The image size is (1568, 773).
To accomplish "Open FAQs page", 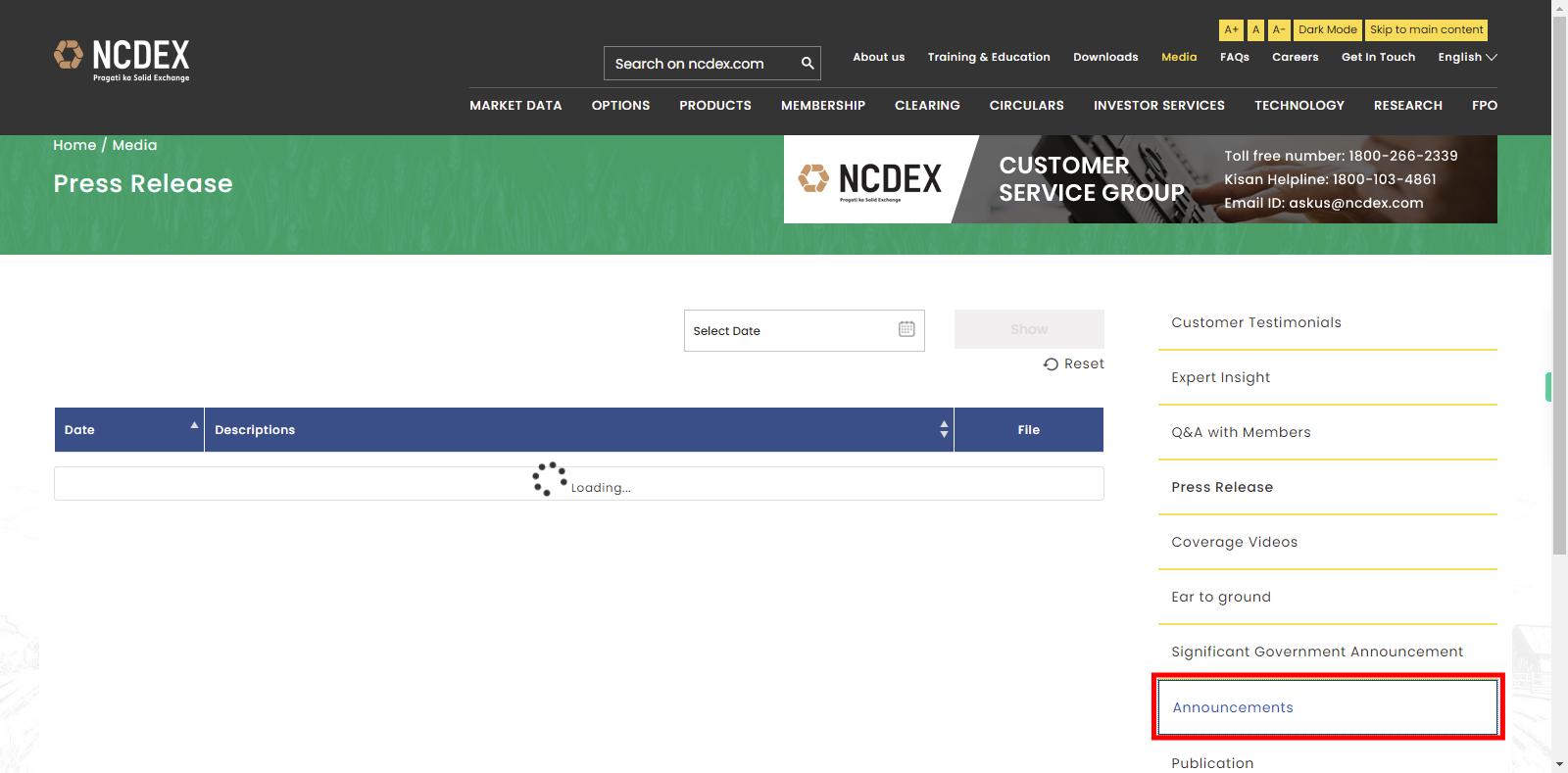I will [1235, 57].
